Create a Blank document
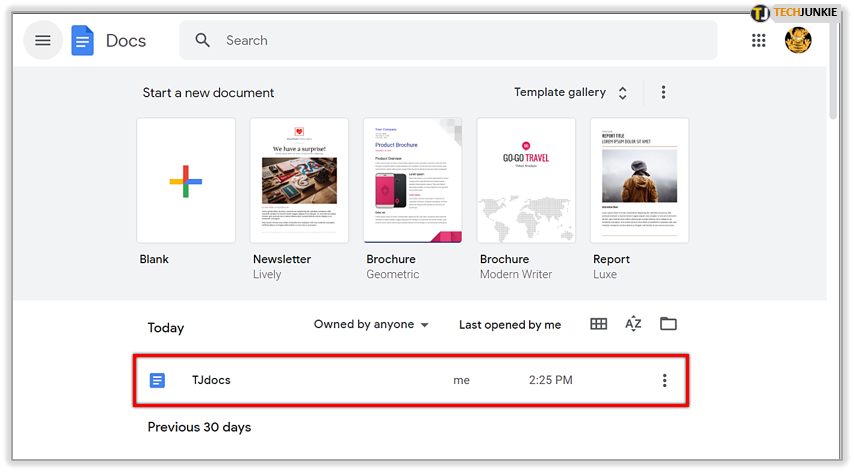 point(186,180)
